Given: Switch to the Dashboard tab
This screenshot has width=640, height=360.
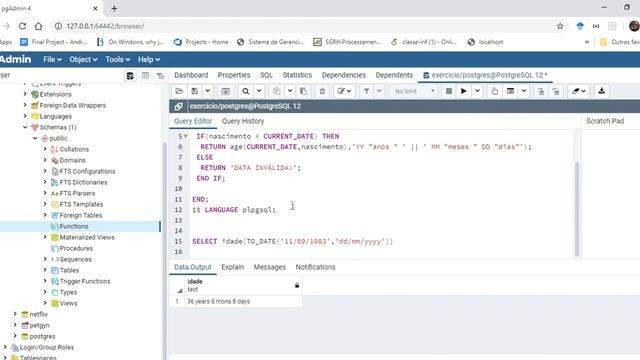Looking at the screenshot, I should click(x=191, y=75).
